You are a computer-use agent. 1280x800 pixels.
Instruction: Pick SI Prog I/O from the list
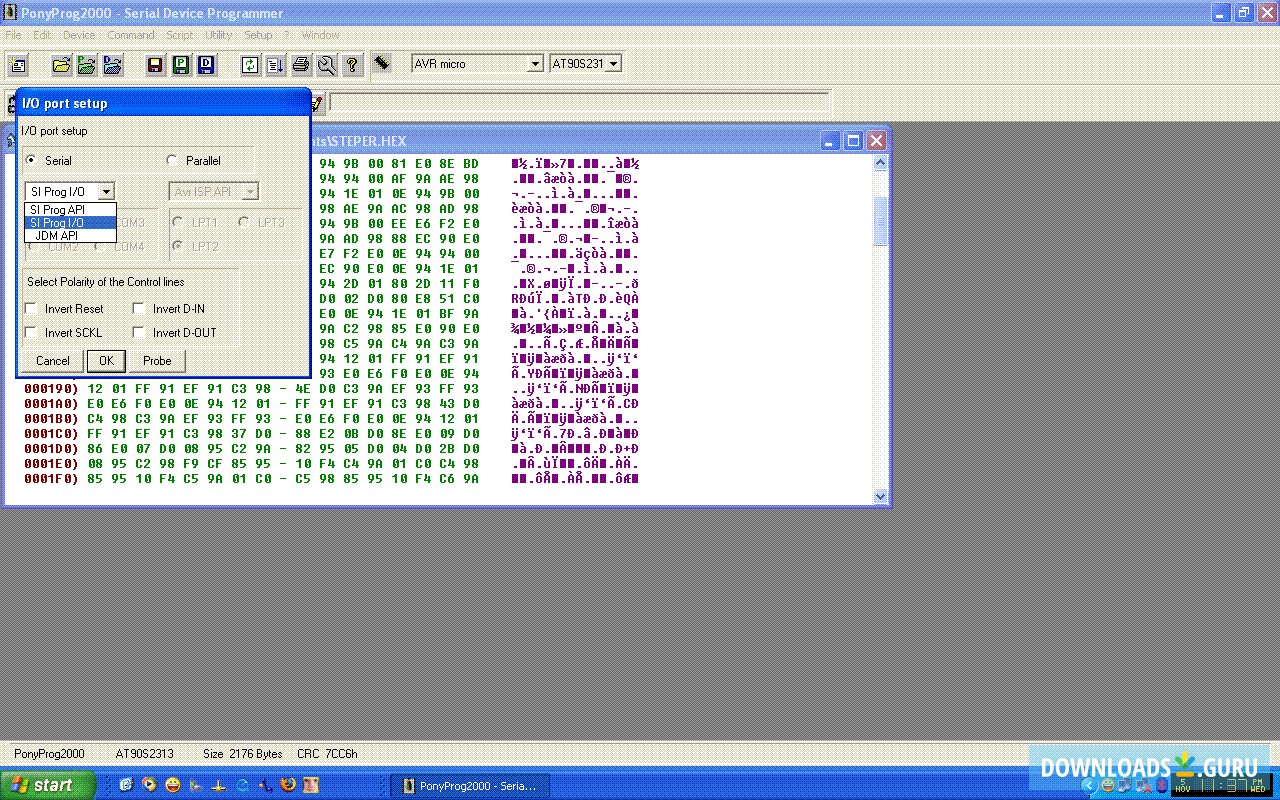[x=70, y=222]
